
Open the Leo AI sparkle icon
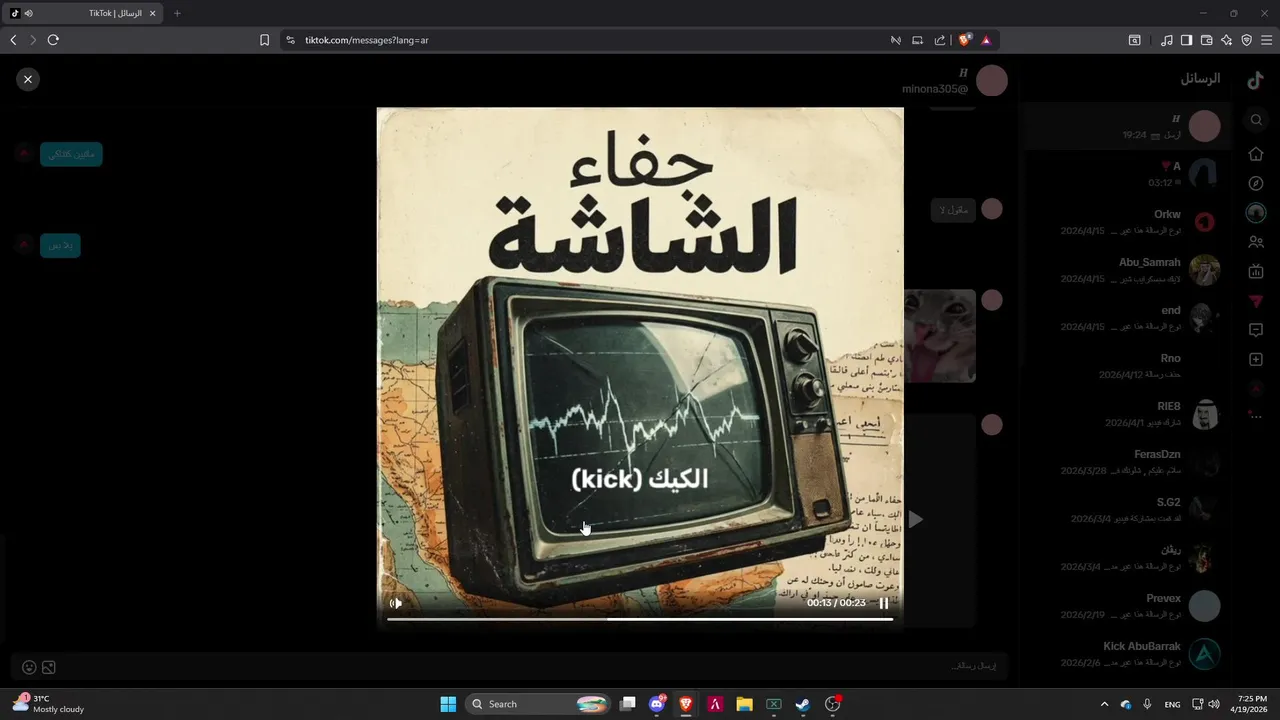[1226, 40]
